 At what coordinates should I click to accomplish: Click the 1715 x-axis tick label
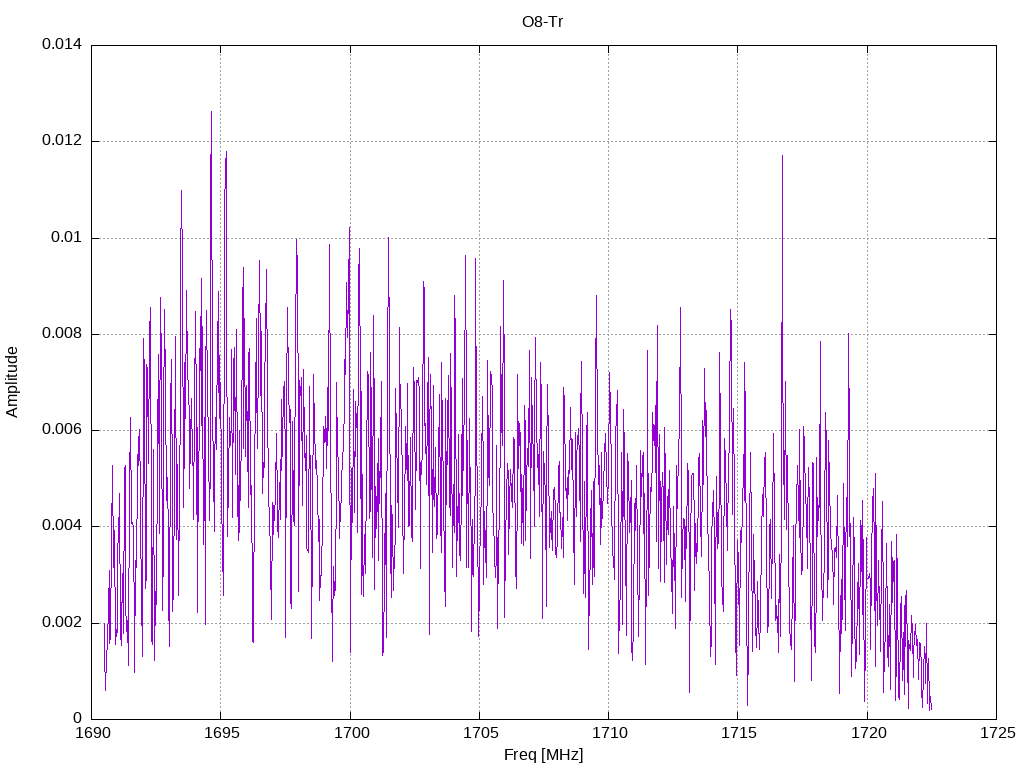739,733
